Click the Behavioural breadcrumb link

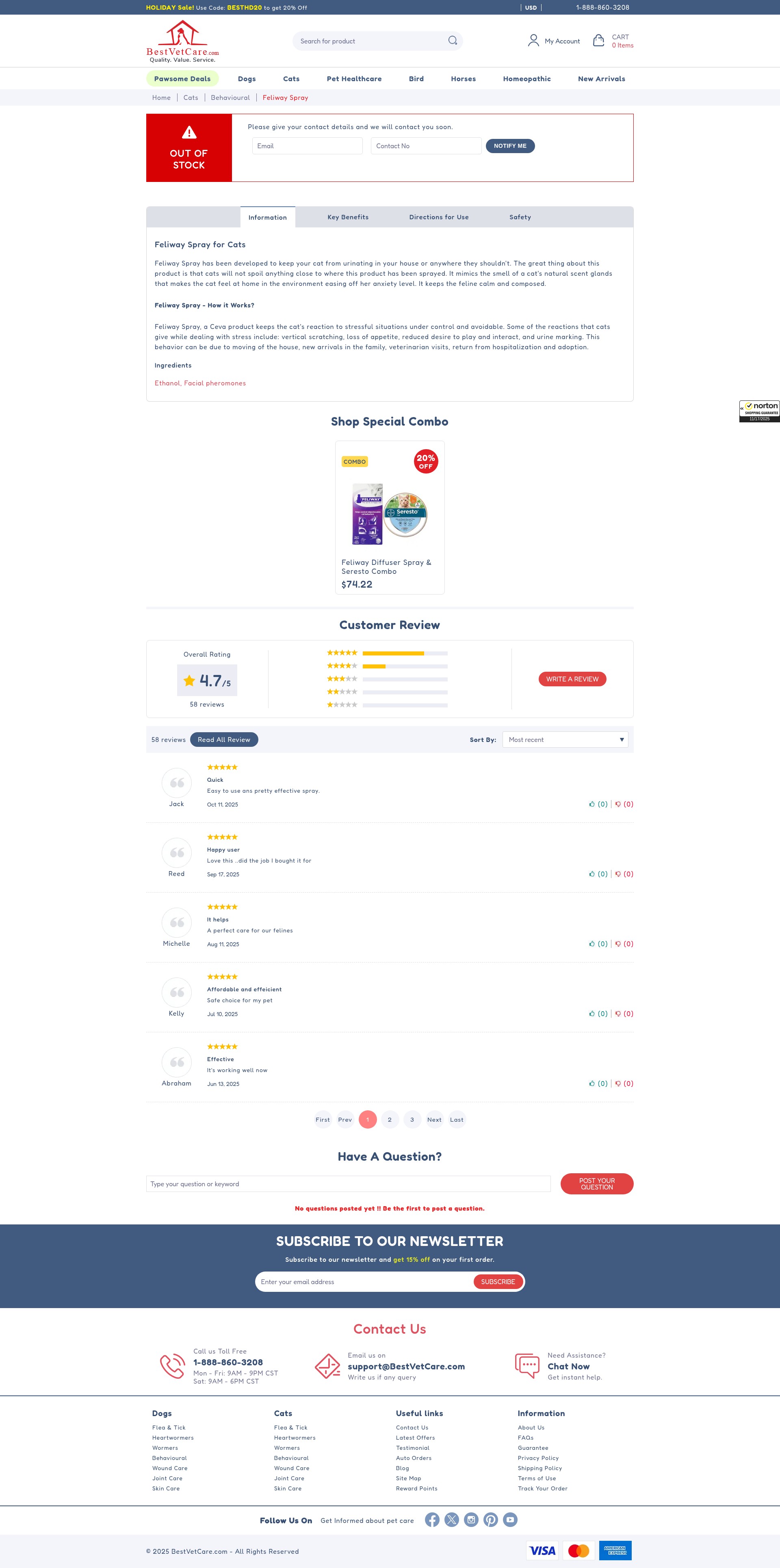230,97
